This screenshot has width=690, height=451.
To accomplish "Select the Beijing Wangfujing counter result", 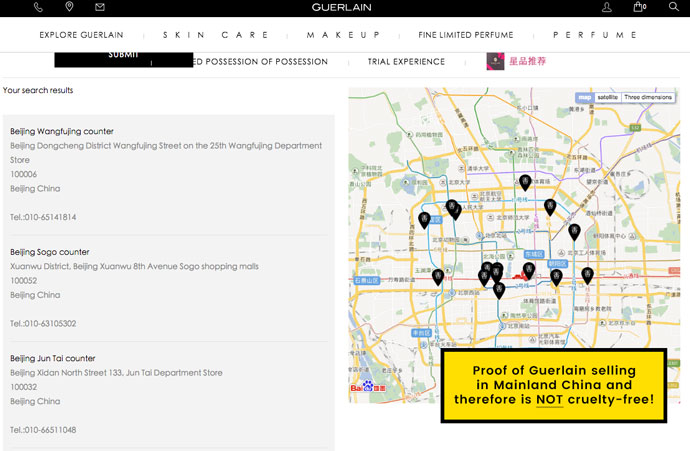I will [x=62, y=131].
